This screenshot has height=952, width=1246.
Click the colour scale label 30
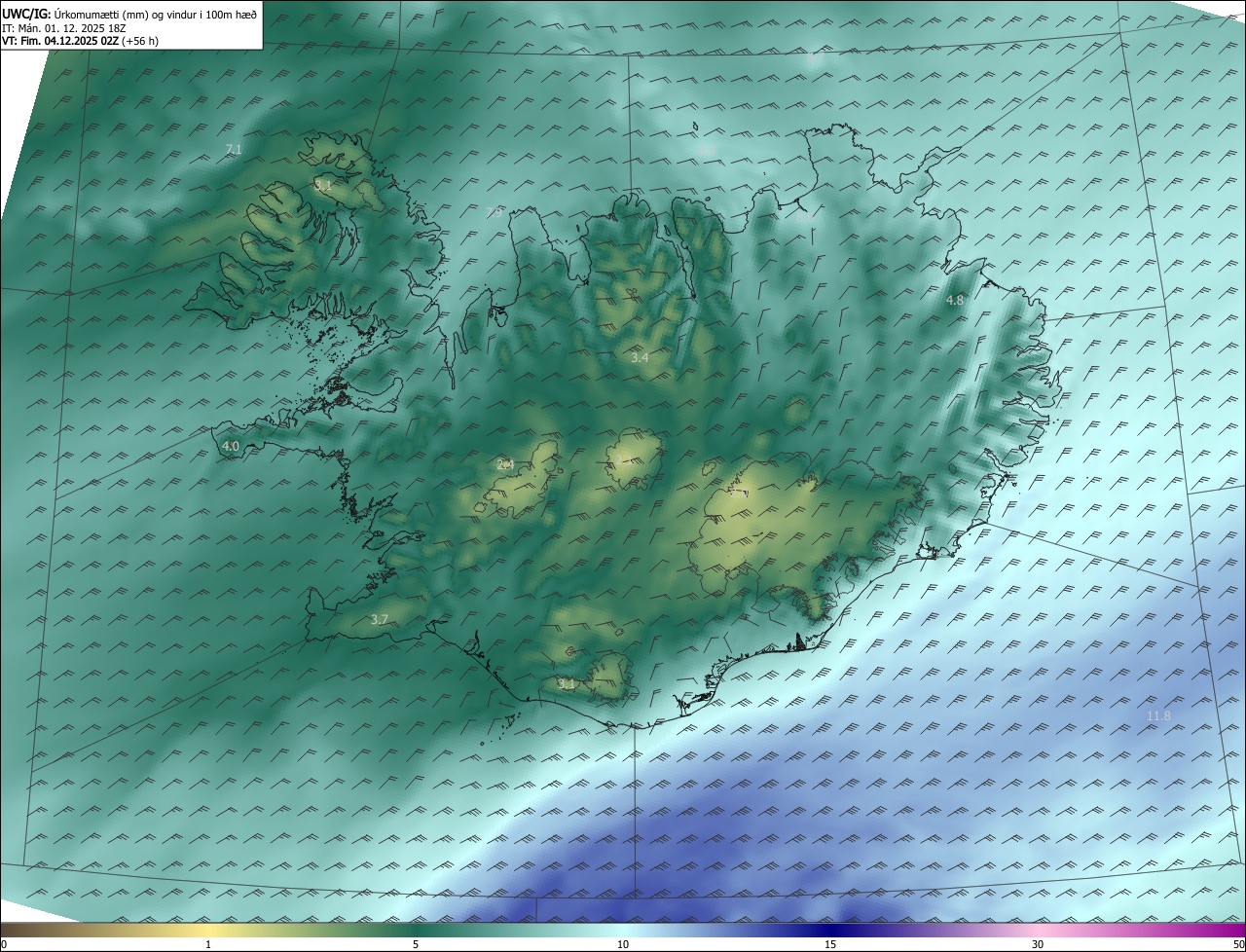[x=1038, y=945]
